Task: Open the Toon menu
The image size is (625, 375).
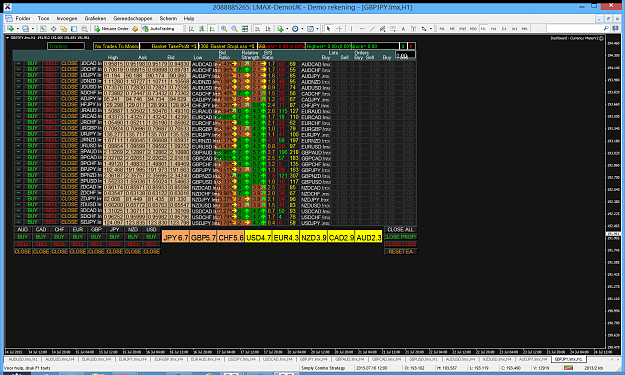Action: (43, 18)
